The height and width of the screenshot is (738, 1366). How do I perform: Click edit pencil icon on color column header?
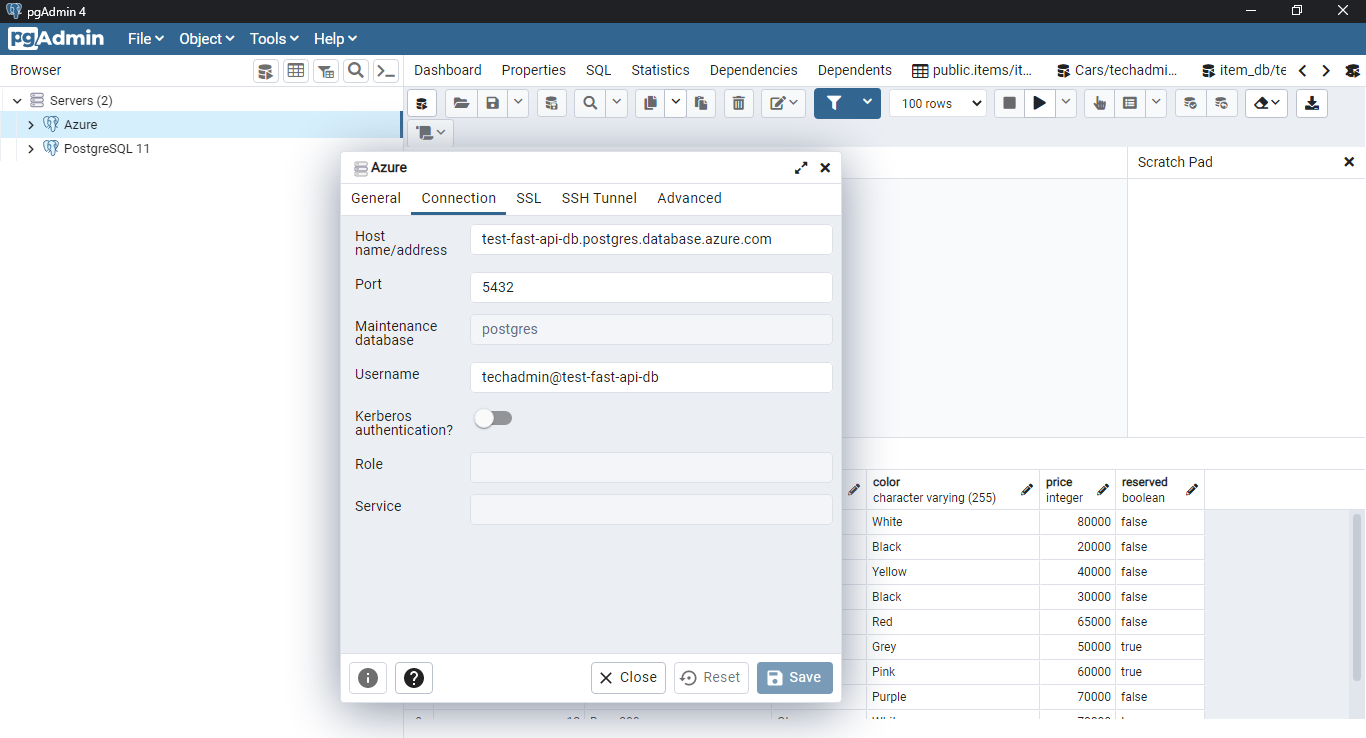click(x=1027, y=489)
